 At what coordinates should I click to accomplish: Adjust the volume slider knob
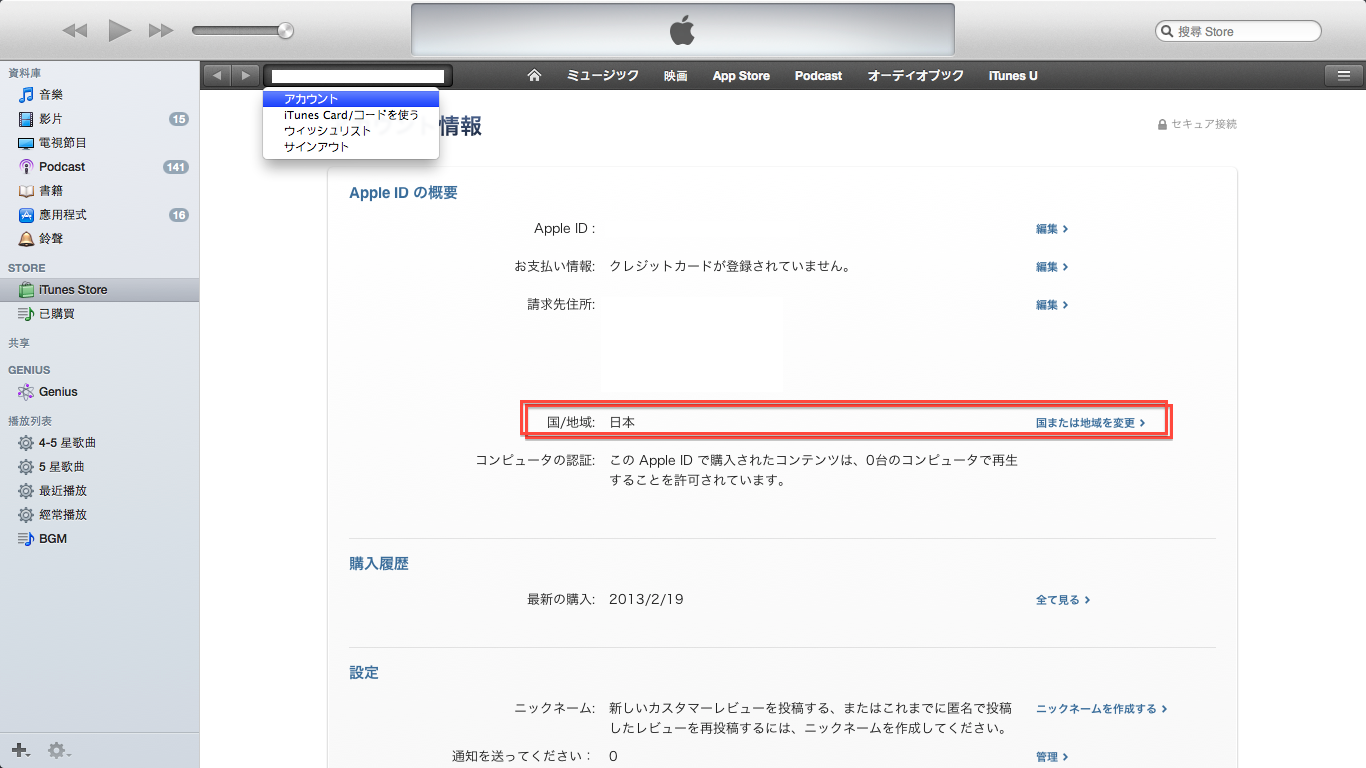pyautogui.click(x=286, y=31)
